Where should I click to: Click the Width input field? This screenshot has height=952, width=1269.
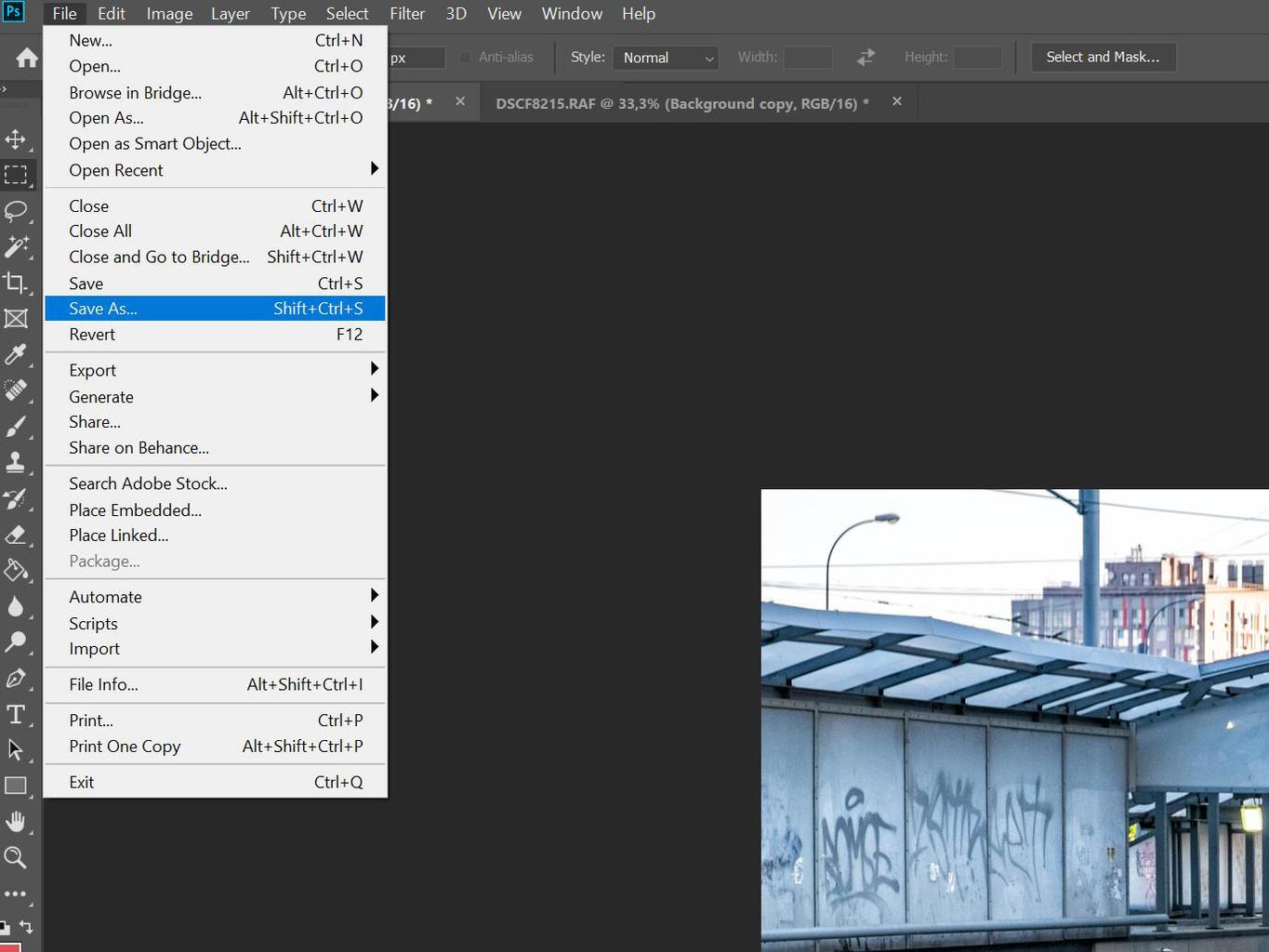coord(807,58)
